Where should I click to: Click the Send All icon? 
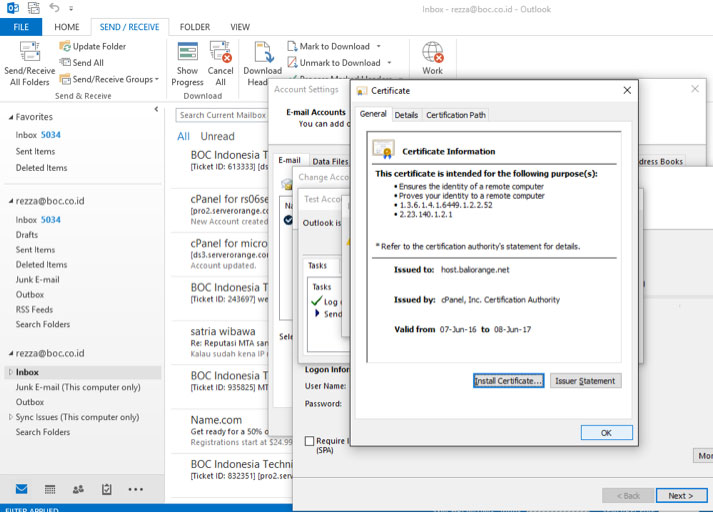pos(65,62)
